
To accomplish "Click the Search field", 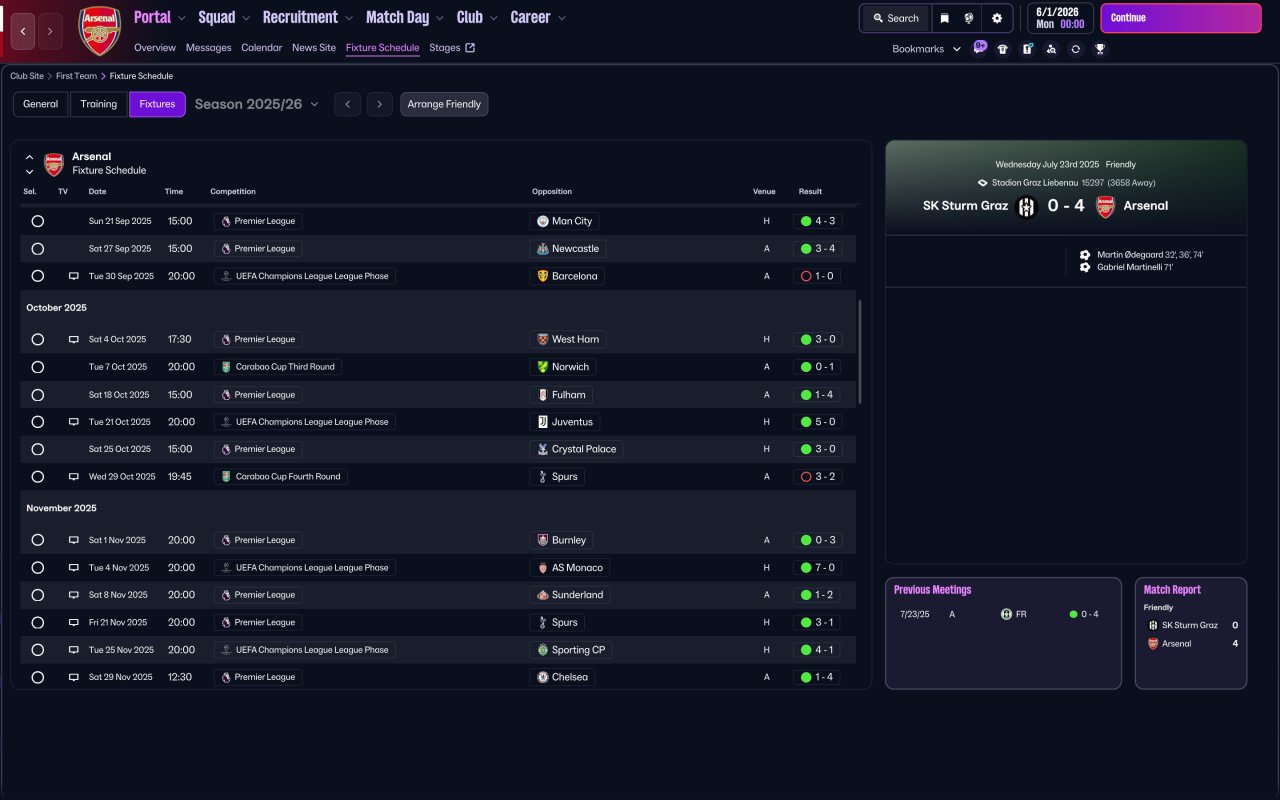I will (895, 18).
